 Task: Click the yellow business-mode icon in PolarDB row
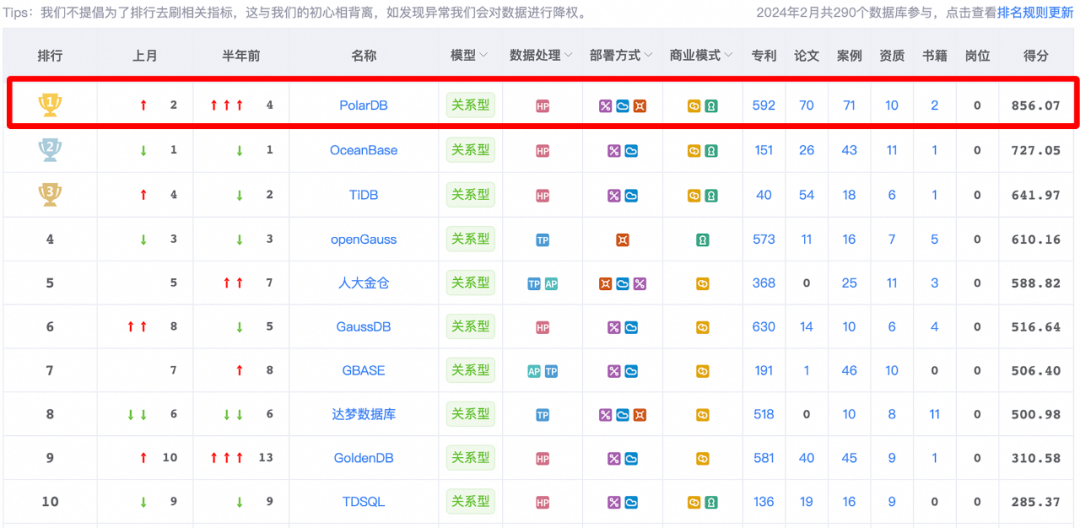tap(694, 106)
